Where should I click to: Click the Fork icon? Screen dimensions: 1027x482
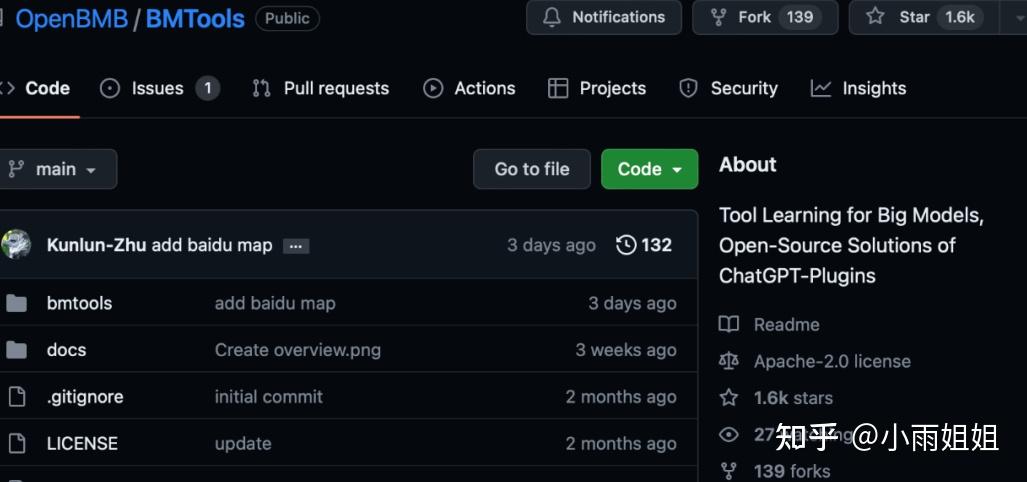pyautogui.click(x=718, y=17)
